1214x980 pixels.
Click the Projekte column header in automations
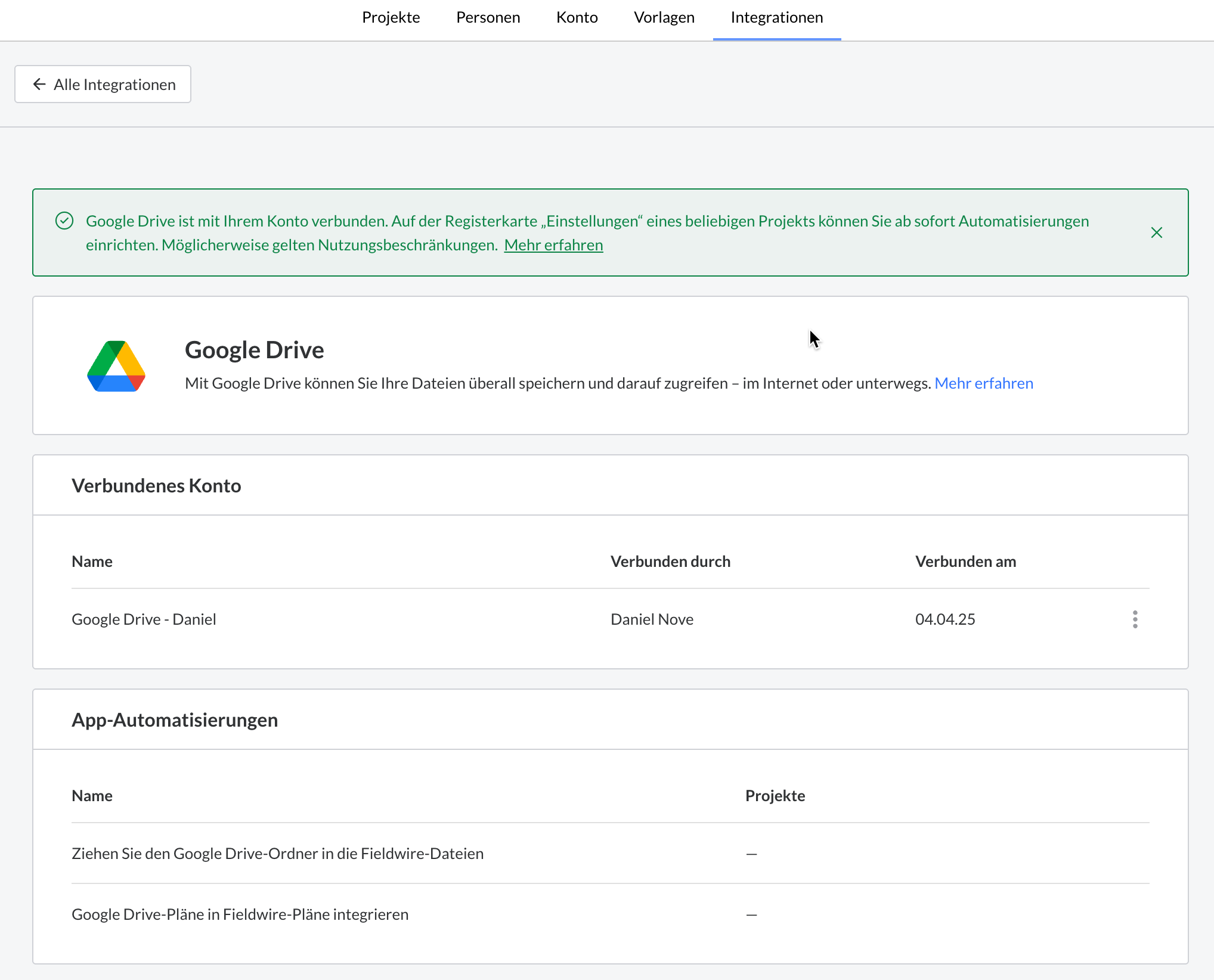coord(775,796)
